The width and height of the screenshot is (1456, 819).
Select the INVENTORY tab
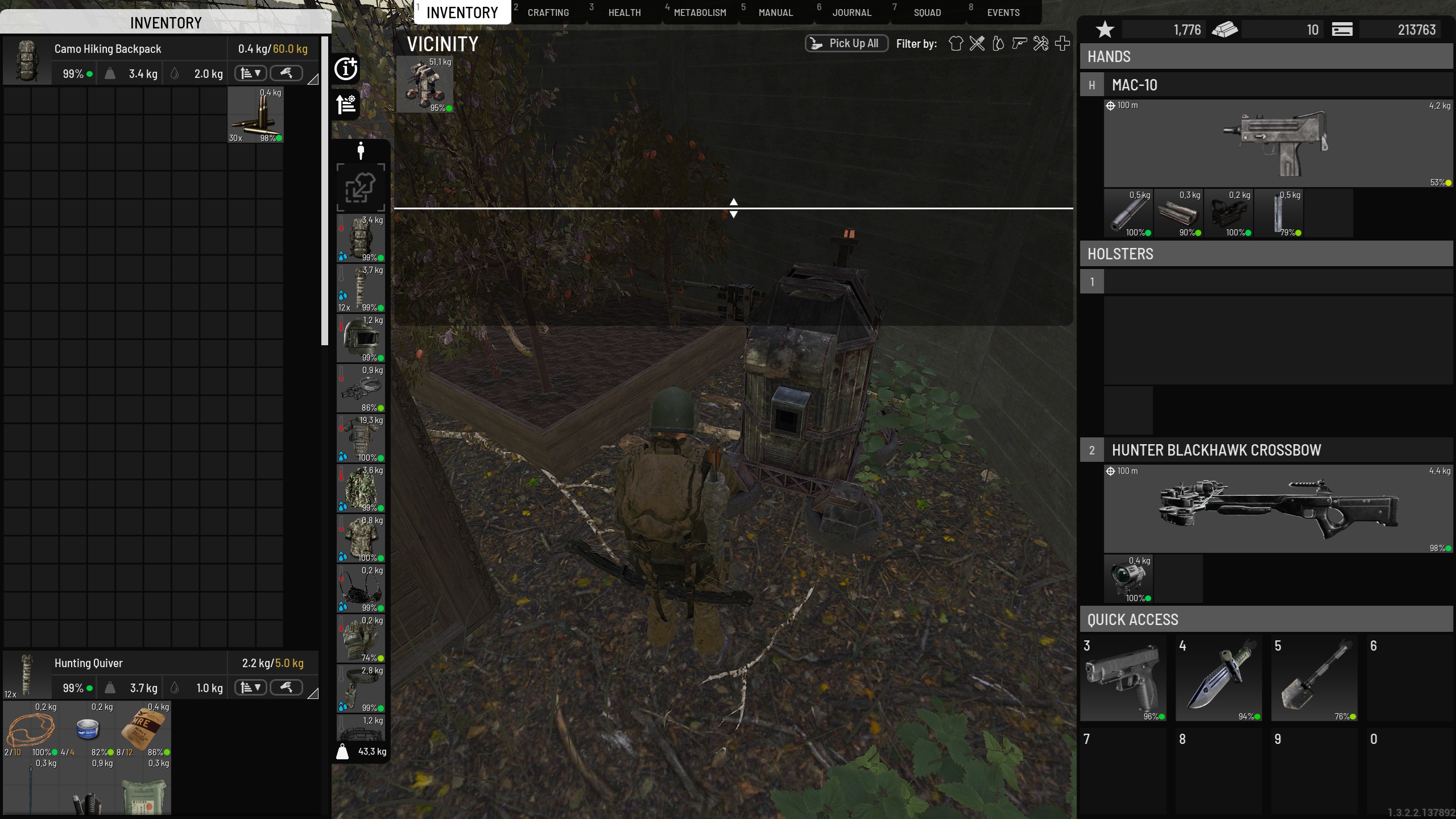click(x=462, y=13)
